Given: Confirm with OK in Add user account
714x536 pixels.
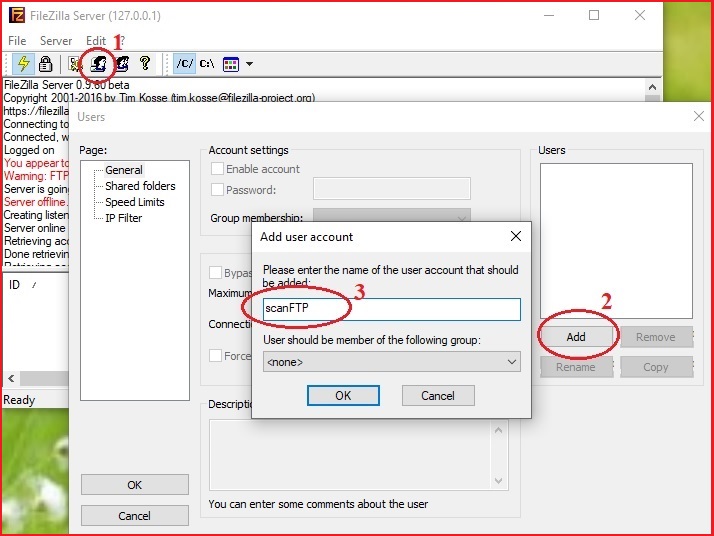Looking at the screenshot, I should pos(343,395).
